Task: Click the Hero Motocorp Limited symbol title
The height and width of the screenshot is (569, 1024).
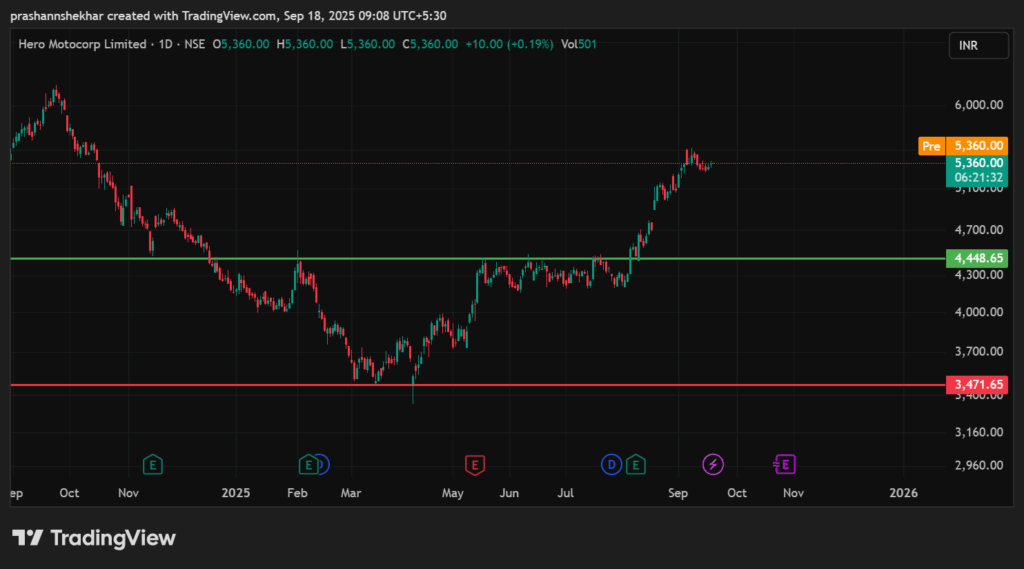Action: 82,44
